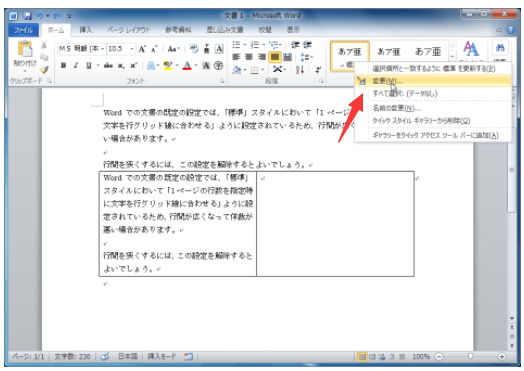Click the Change Styles AA icon
Screen dimensions: 524x371
[471, 49]
